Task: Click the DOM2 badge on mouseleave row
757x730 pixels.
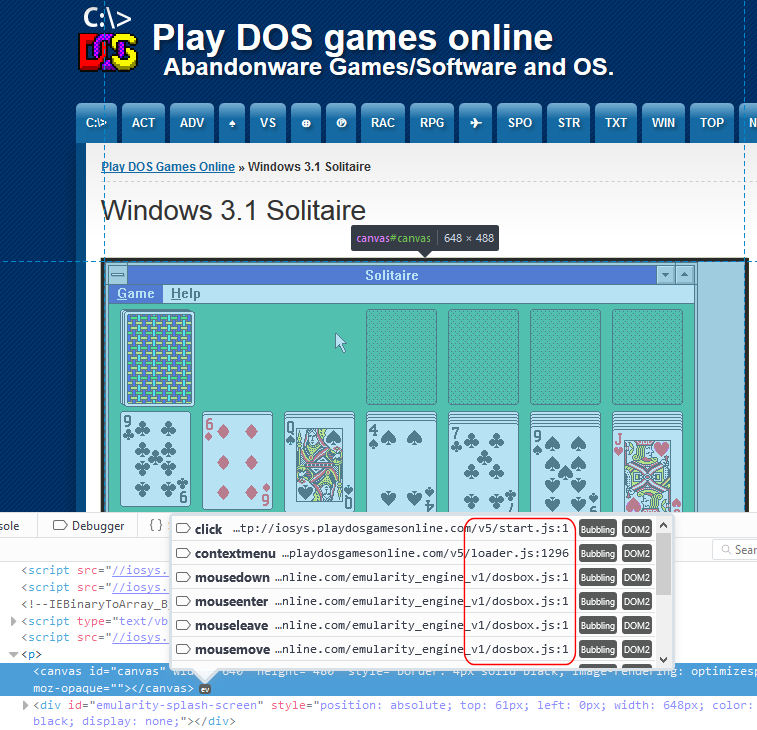Action: (637, 626)
